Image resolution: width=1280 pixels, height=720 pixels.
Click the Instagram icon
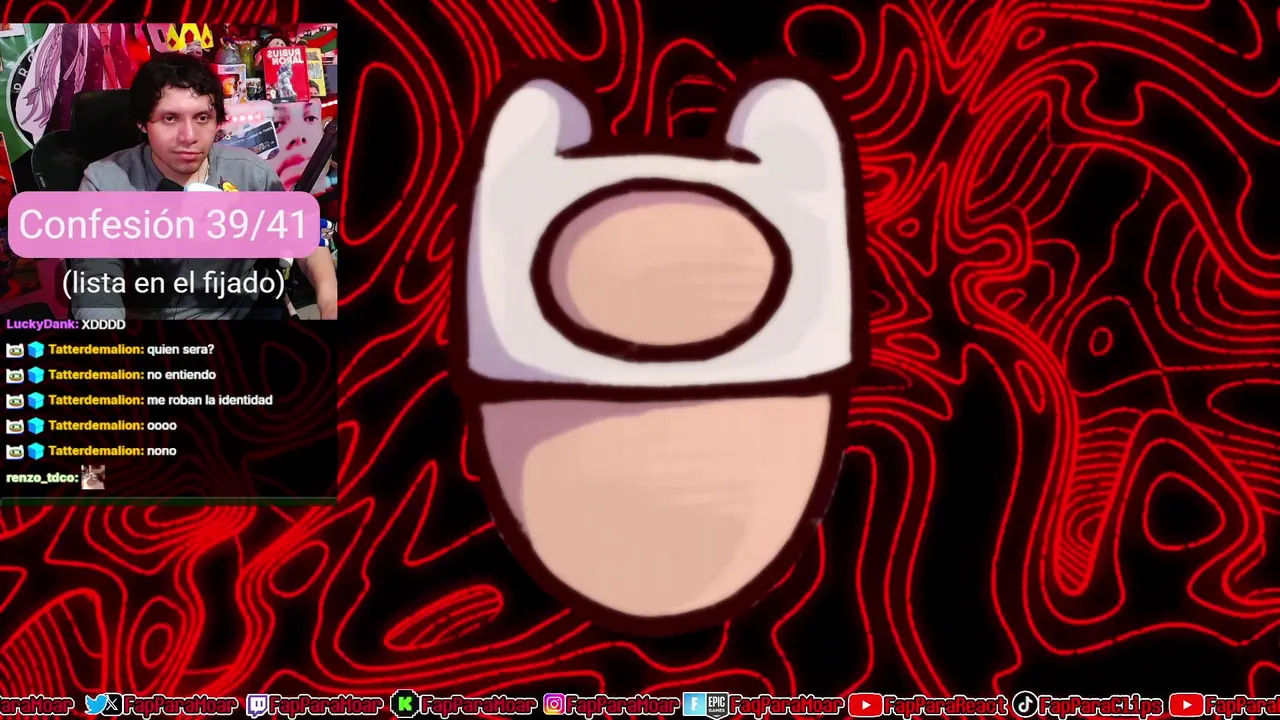pyautogui.click(x=554, y=705)
